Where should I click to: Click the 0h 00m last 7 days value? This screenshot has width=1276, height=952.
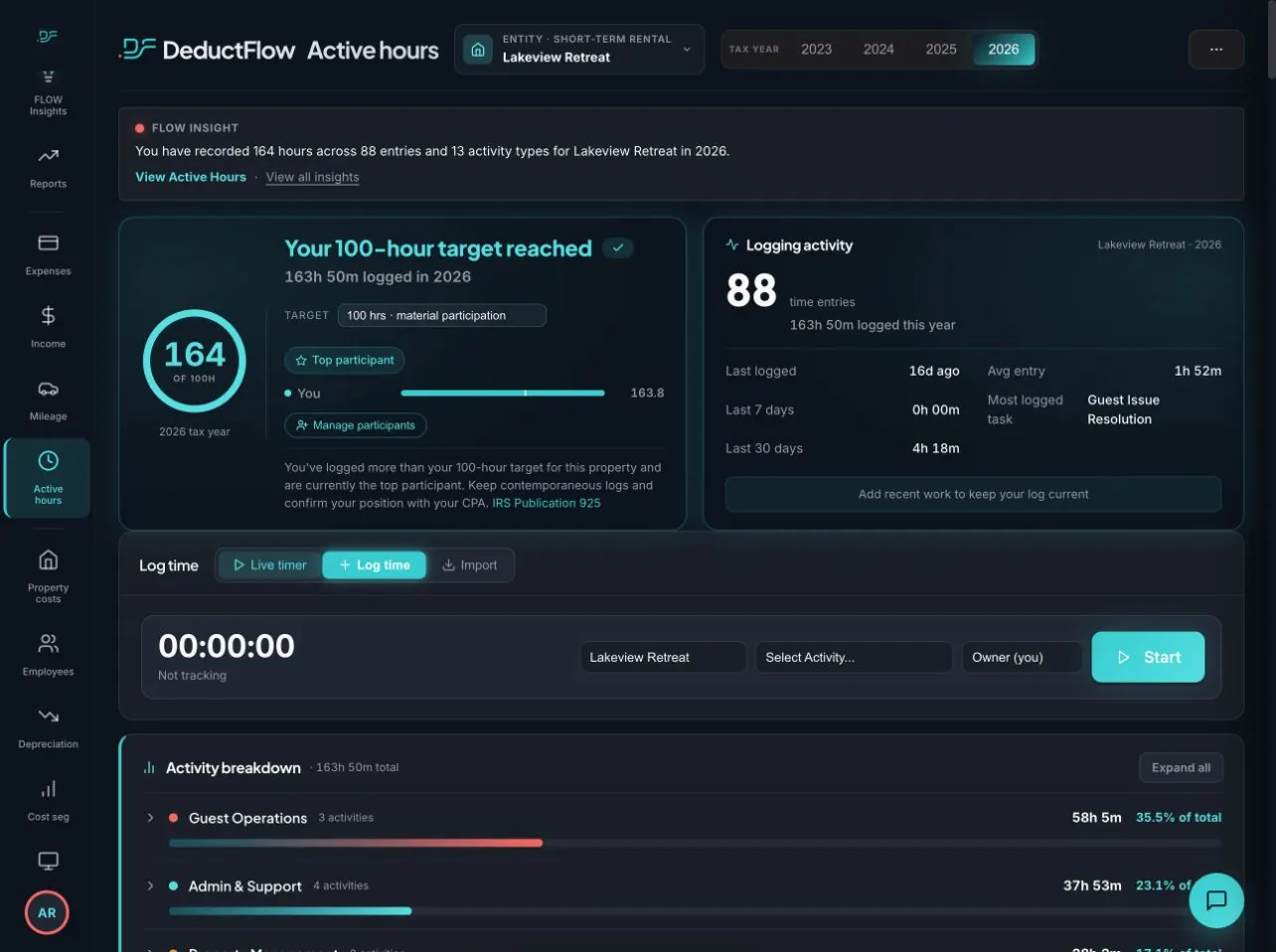click(x=936, y=409)
